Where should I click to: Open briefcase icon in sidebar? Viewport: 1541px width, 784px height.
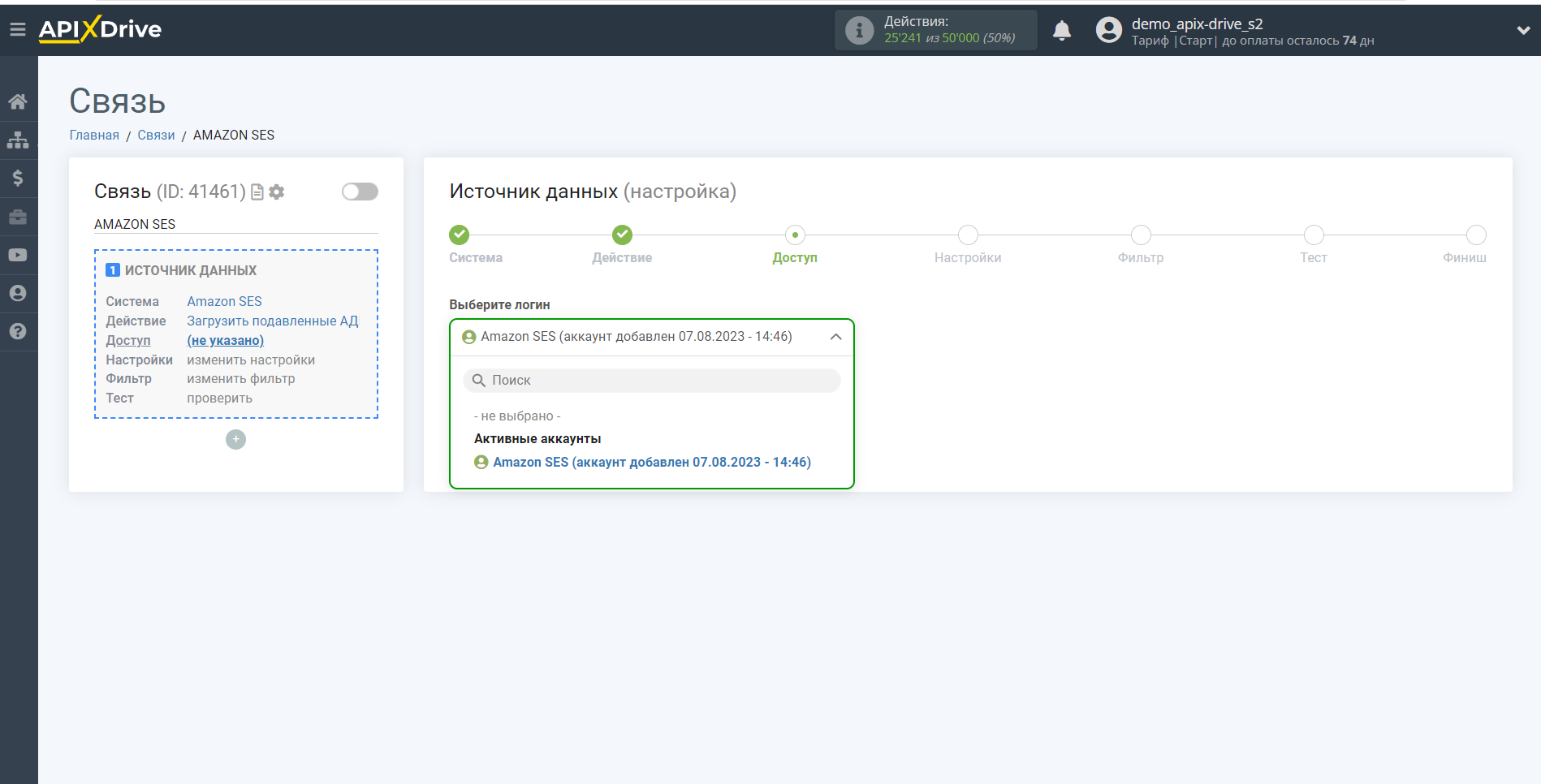point(18,217)
